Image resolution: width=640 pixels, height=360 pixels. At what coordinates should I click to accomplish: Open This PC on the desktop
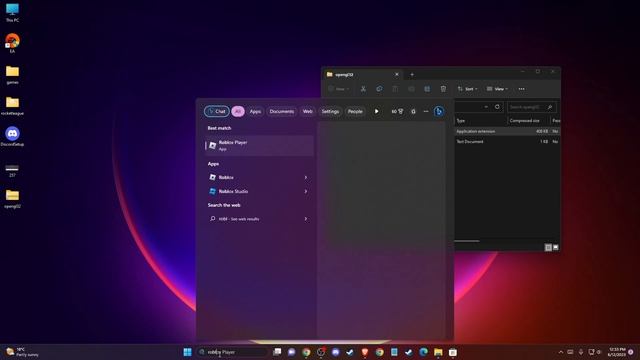coord(12,13)
